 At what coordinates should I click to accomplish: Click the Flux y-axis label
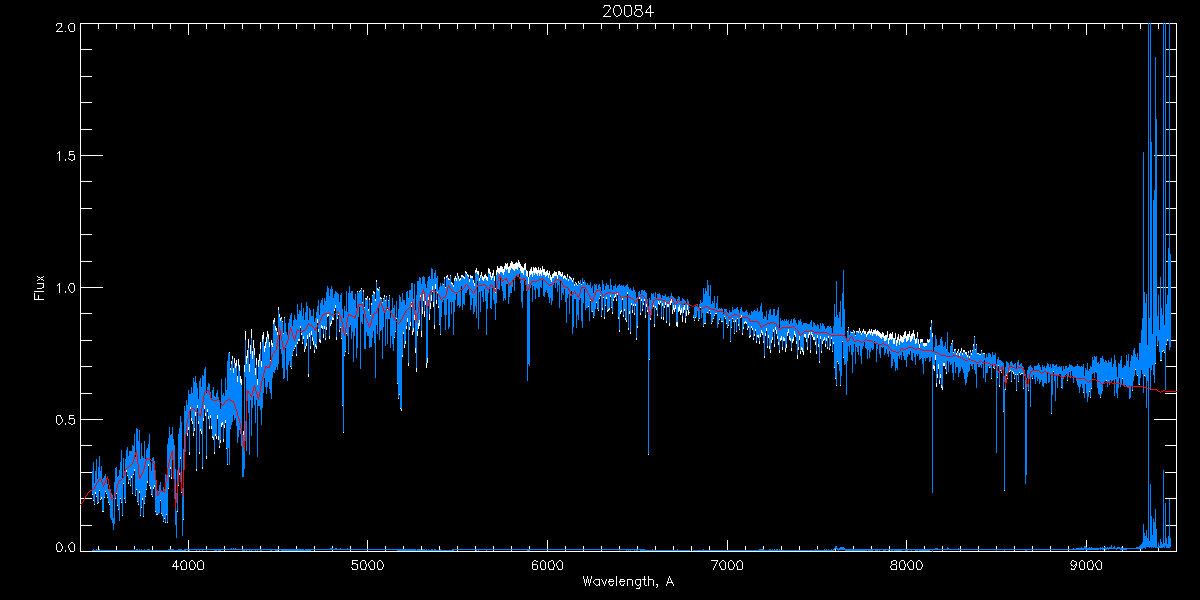[x=40, y=288]
